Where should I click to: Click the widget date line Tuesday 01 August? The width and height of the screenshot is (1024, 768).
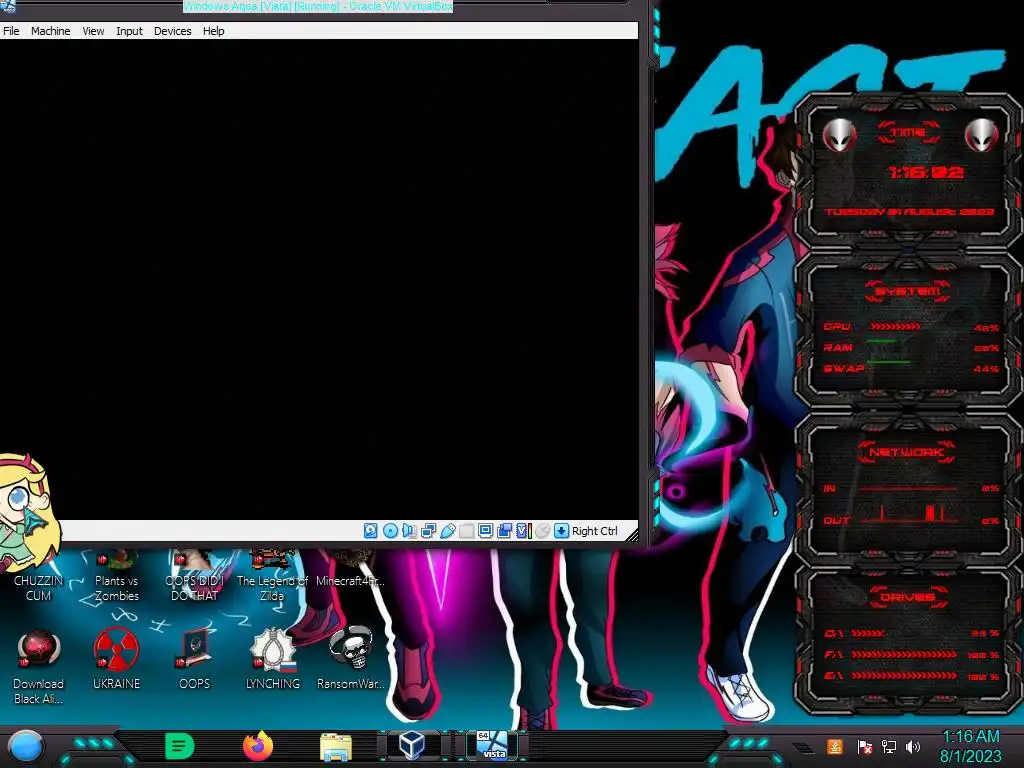910,212
